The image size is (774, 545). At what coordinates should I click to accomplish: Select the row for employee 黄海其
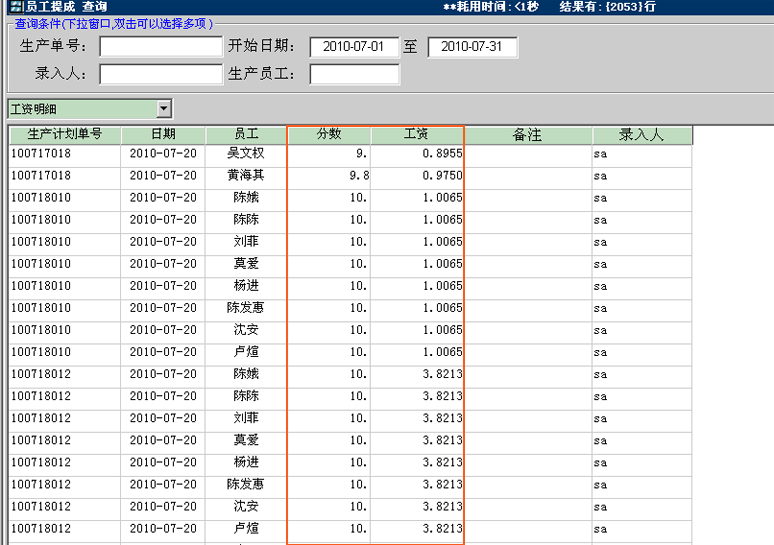point(246,176)
